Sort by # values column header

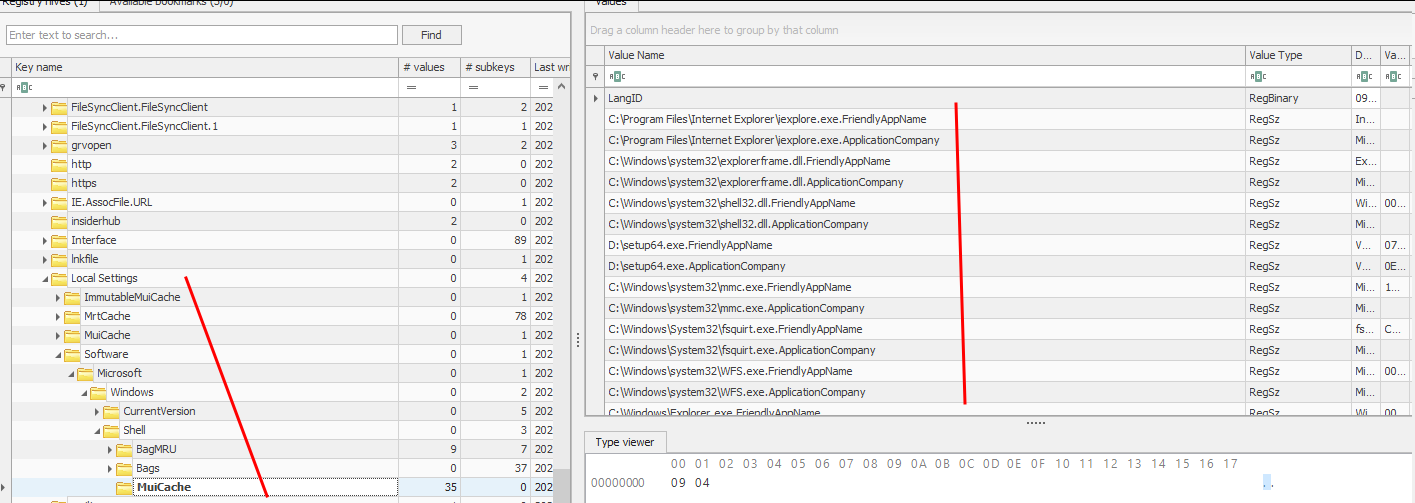[x=427, y=67]
